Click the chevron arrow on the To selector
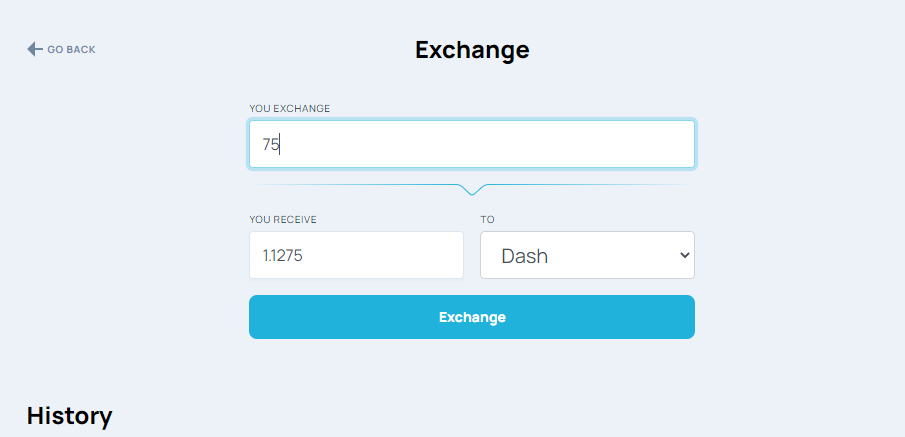905x437 pixels. click(684, 255)
